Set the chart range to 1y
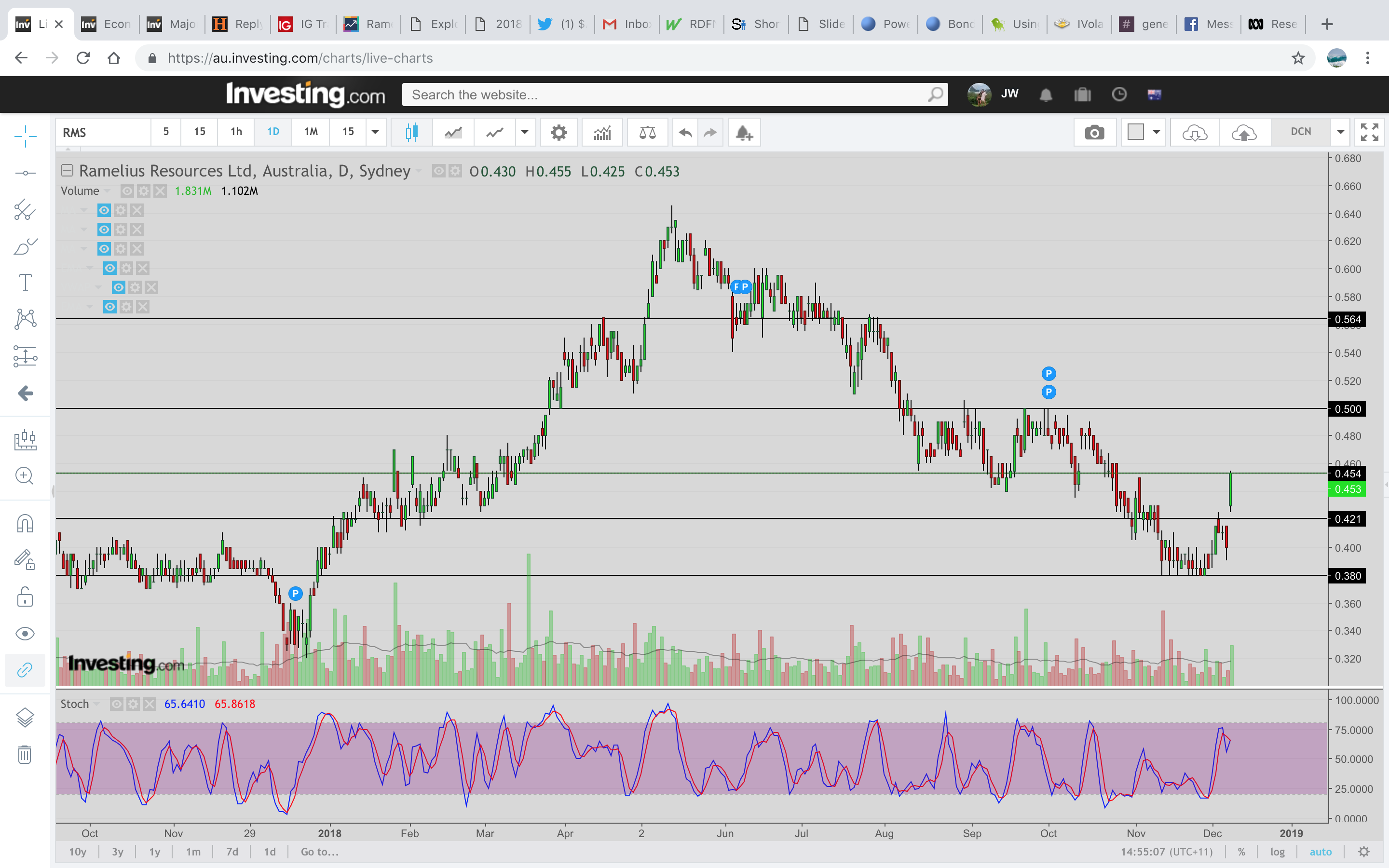 coord(155,852)
